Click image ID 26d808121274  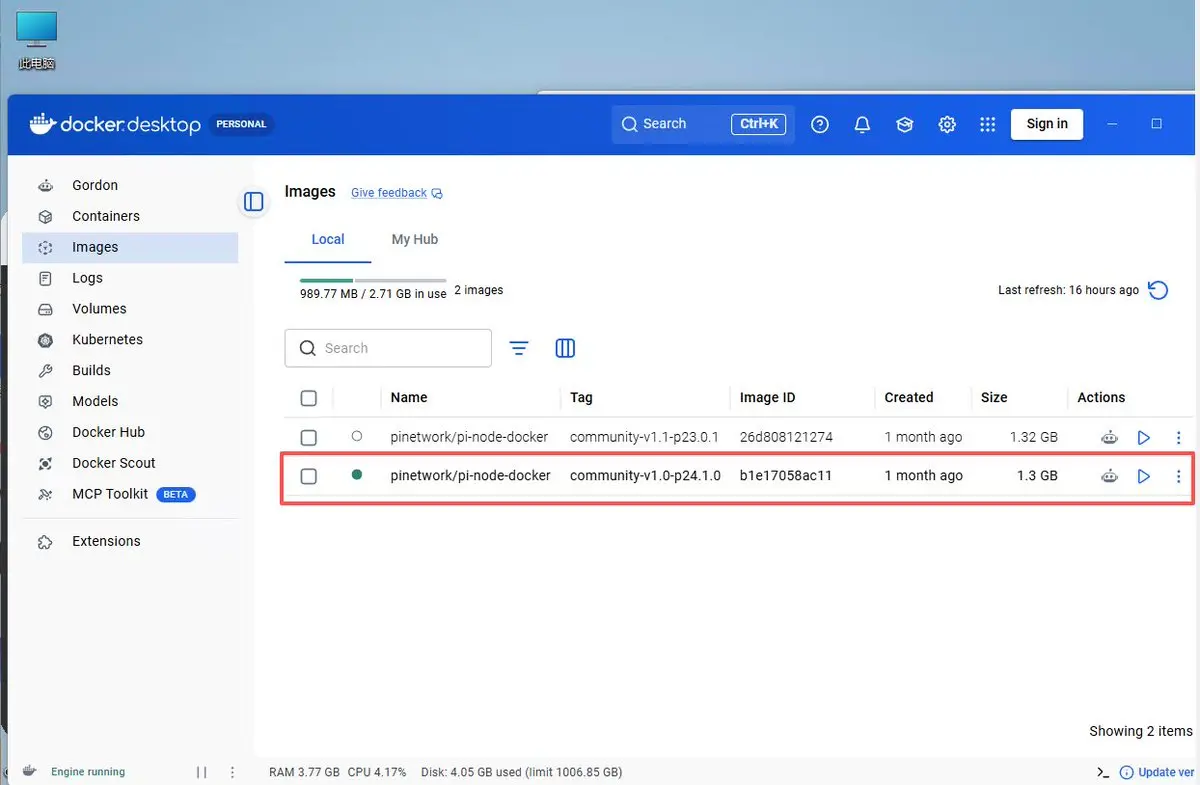click(x=786, y=437)
